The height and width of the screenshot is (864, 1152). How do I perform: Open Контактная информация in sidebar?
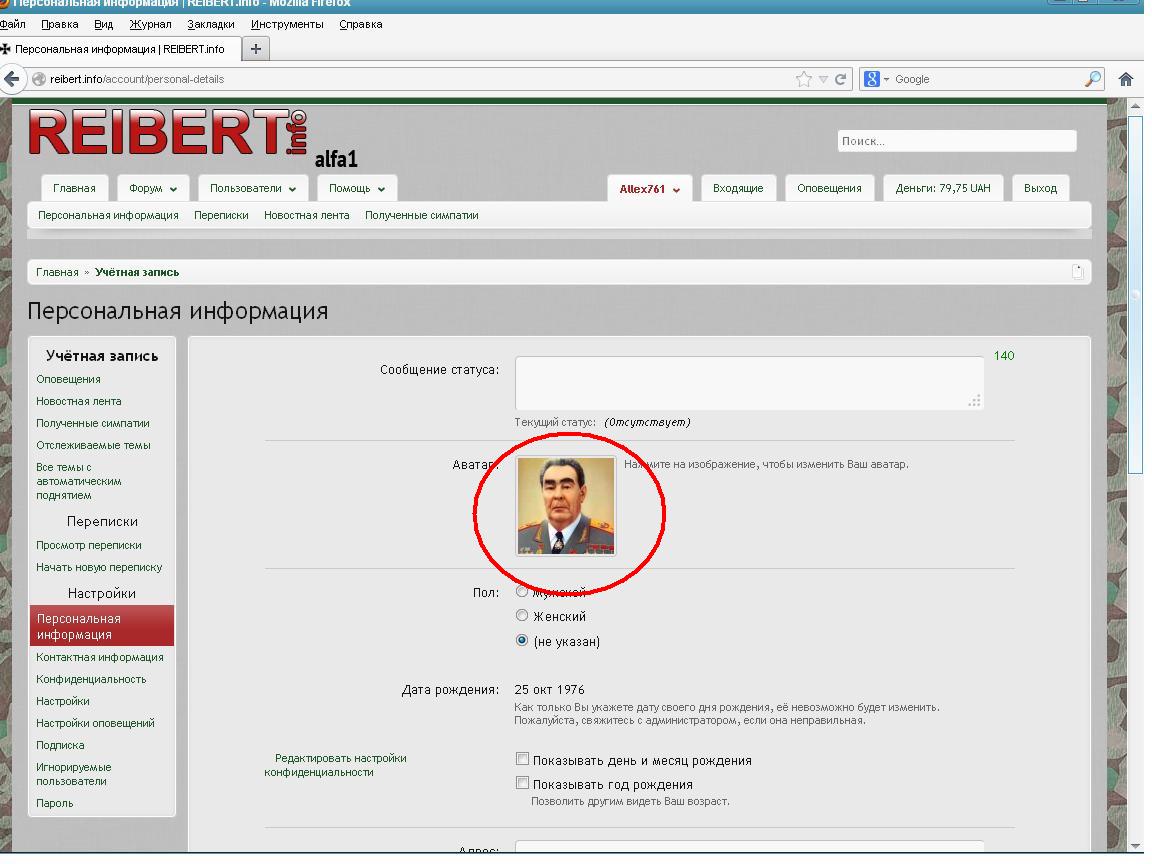(100, 657)
